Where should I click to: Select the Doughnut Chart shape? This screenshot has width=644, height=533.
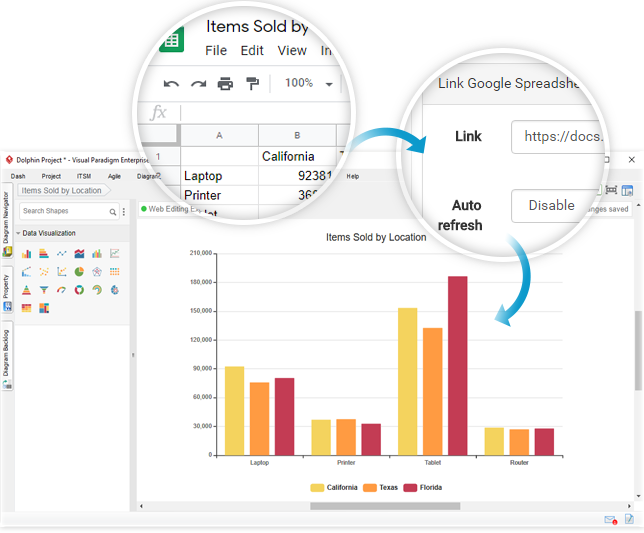point(79,290)
